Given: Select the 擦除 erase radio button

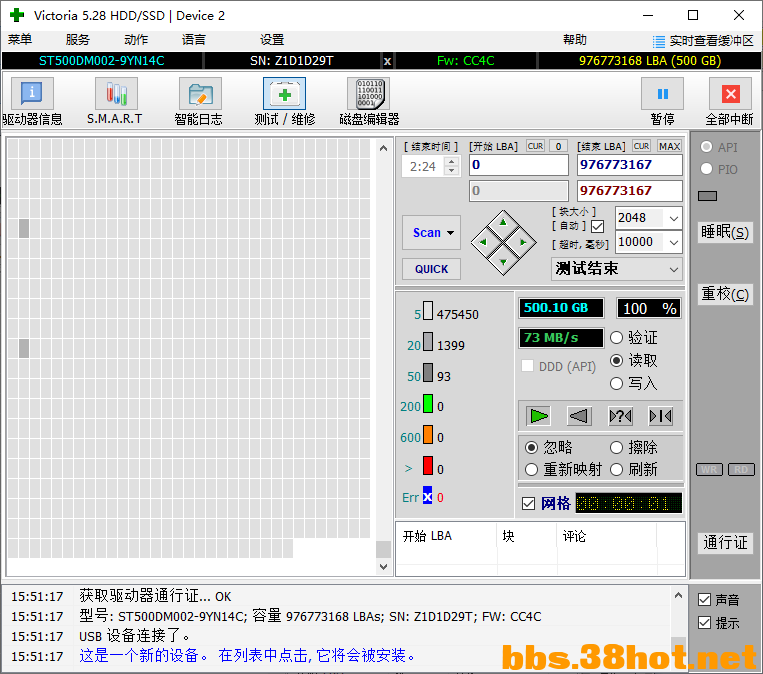Looking at the screenshot, I should pos(617,447).
